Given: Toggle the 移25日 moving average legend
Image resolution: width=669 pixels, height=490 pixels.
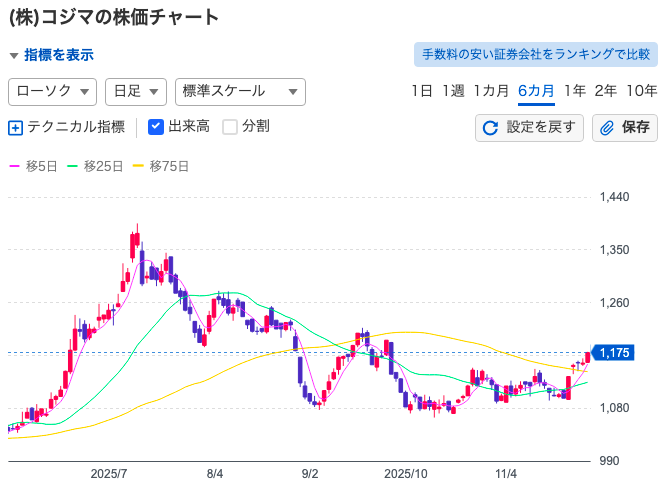Looking at the screenshot, I should pos(95,165).
